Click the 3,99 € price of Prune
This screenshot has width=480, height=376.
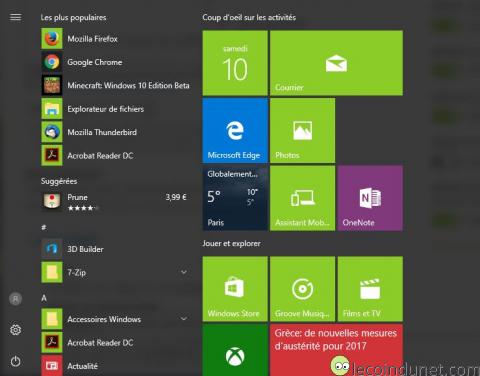[176, 197]
